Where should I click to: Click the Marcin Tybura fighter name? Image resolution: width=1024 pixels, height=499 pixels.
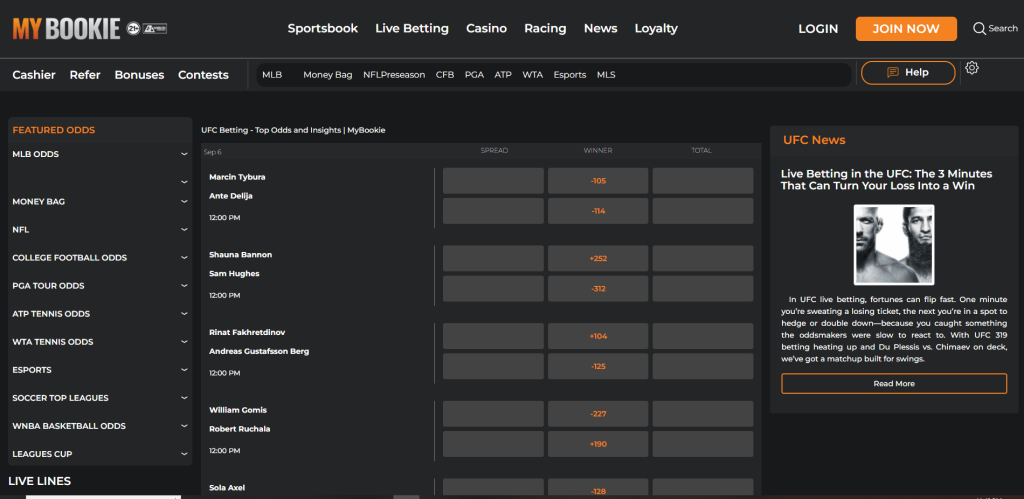click(237, 177)
